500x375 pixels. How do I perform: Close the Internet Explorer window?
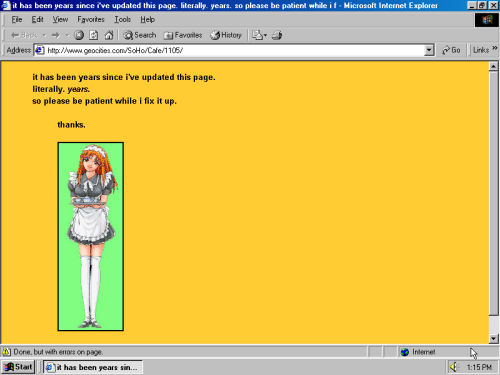[493, 5]
